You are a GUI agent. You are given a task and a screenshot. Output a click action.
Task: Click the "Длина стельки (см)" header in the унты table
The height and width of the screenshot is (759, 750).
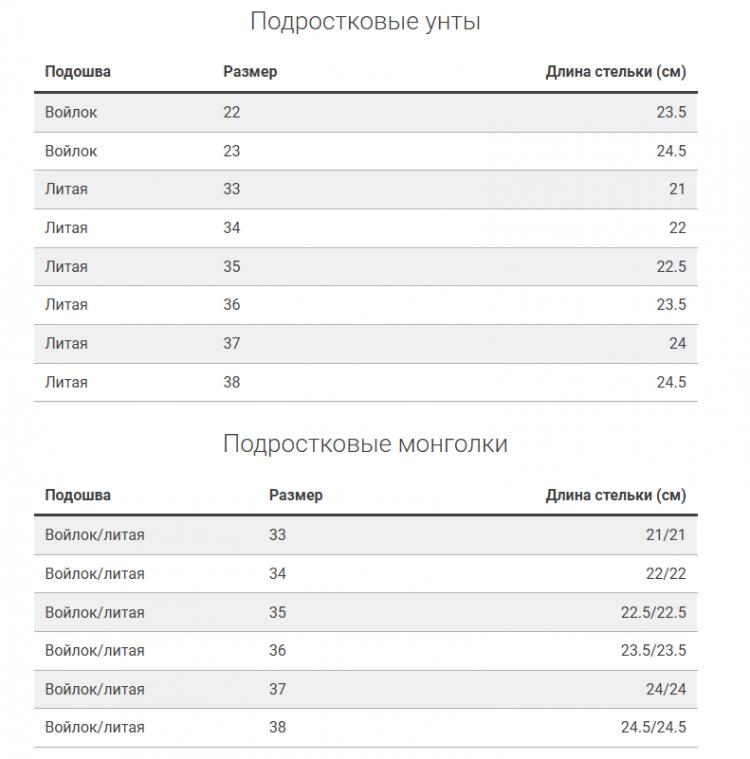pyautogui.click(x=616, y=72)
